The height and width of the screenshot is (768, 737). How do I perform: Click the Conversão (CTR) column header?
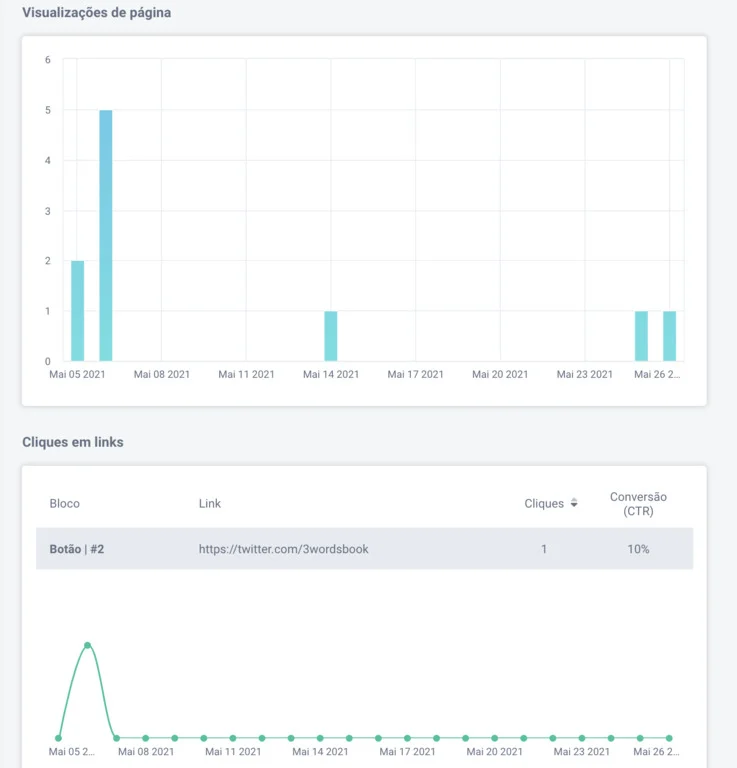[x=638, y=503]
